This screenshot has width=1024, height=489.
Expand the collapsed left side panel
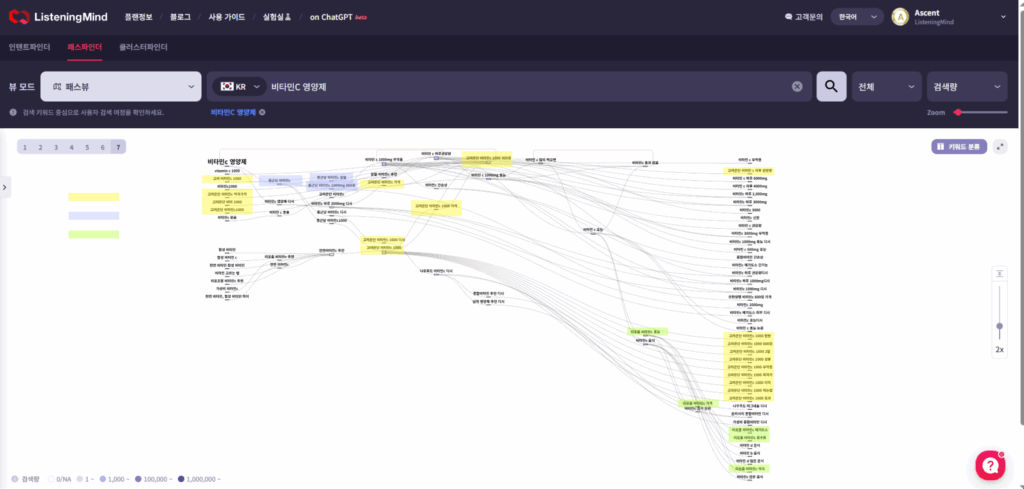(4, 186)
